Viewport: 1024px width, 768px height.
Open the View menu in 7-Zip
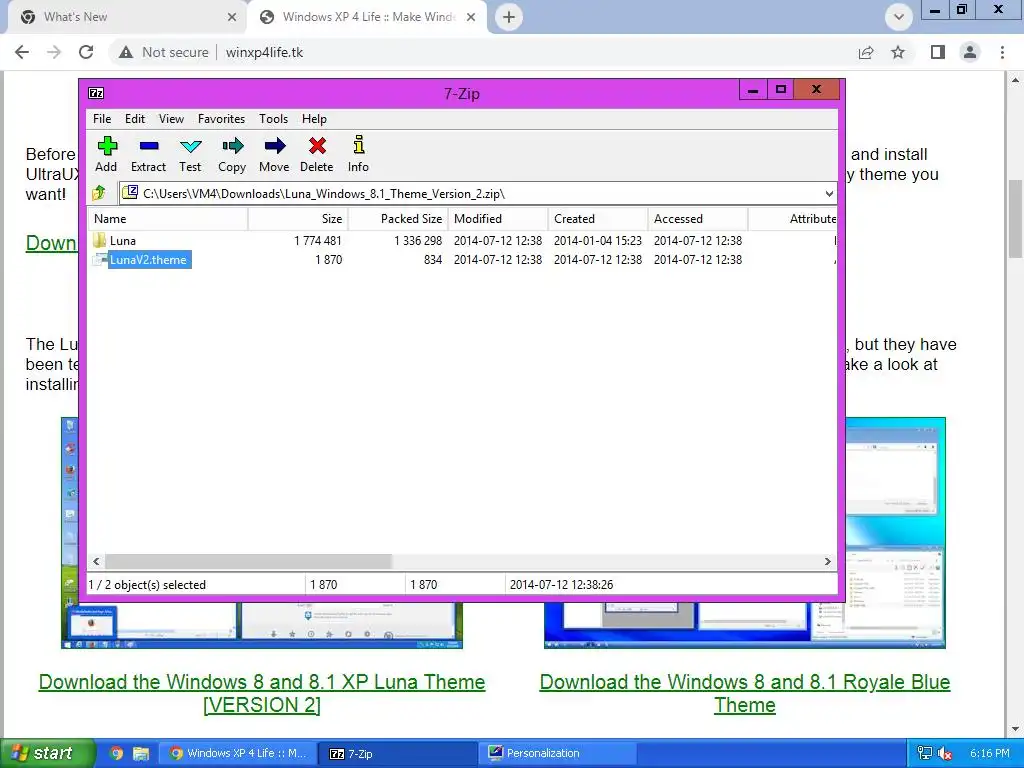click(x=171, y=119)
